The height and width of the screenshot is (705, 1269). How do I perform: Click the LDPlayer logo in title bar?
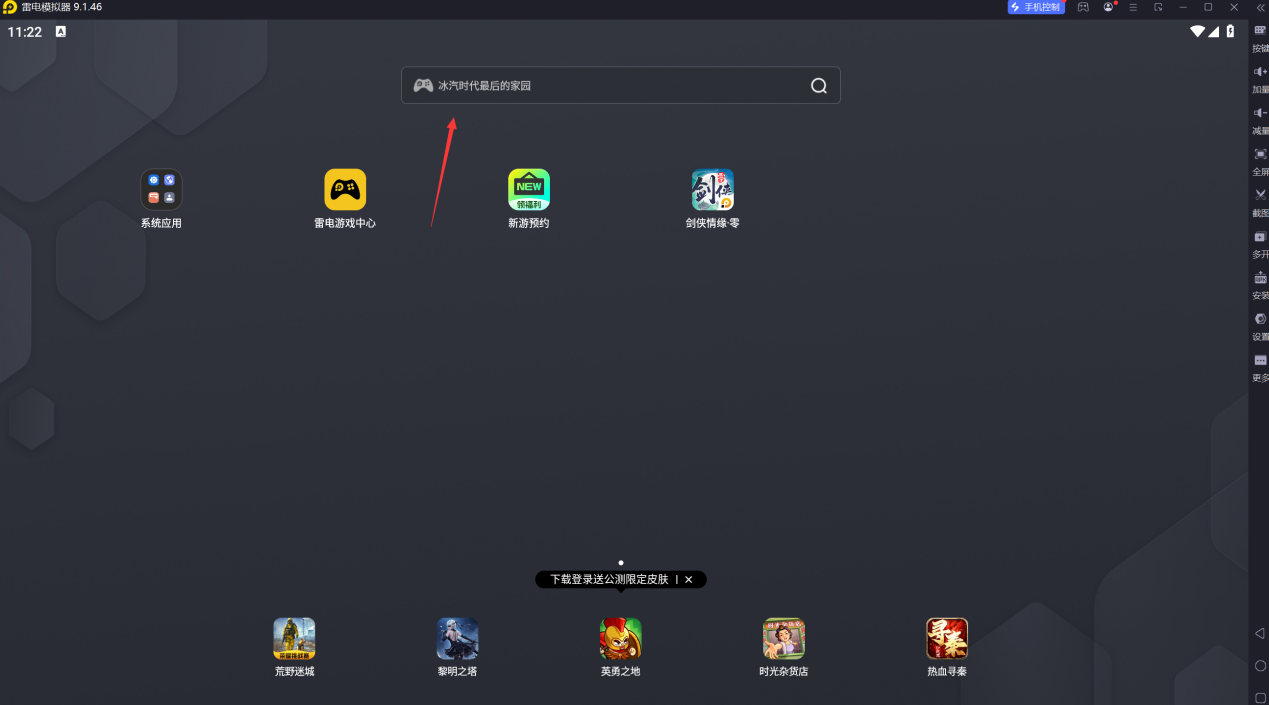[x=10, y=7]
